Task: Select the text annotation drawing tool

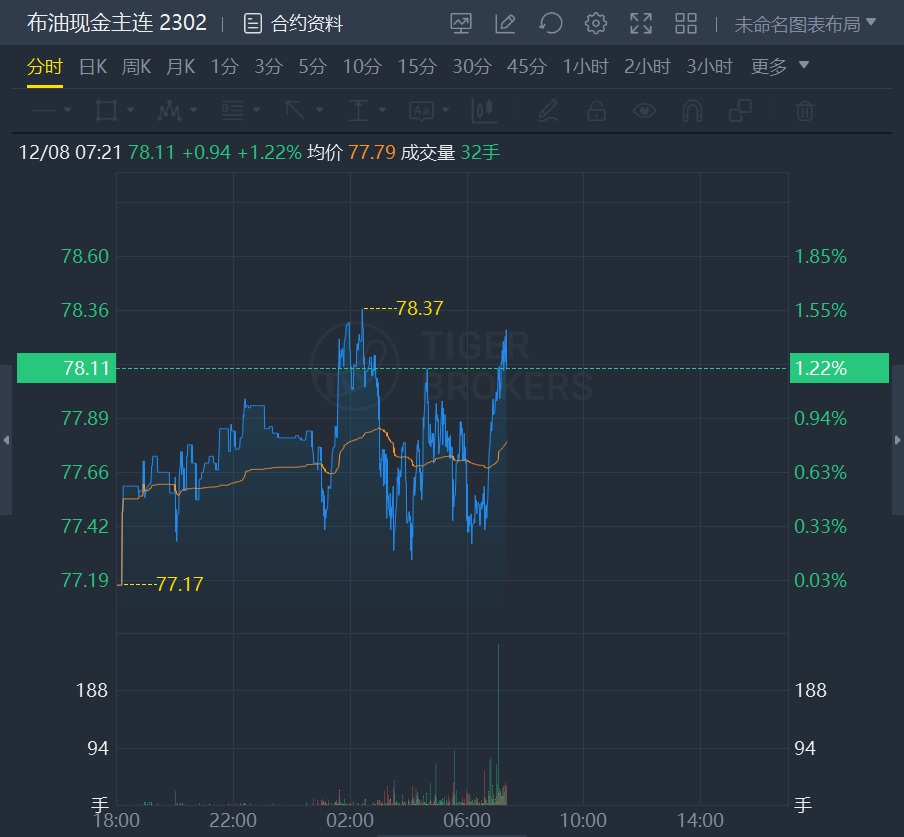Action: click(421, 110)
